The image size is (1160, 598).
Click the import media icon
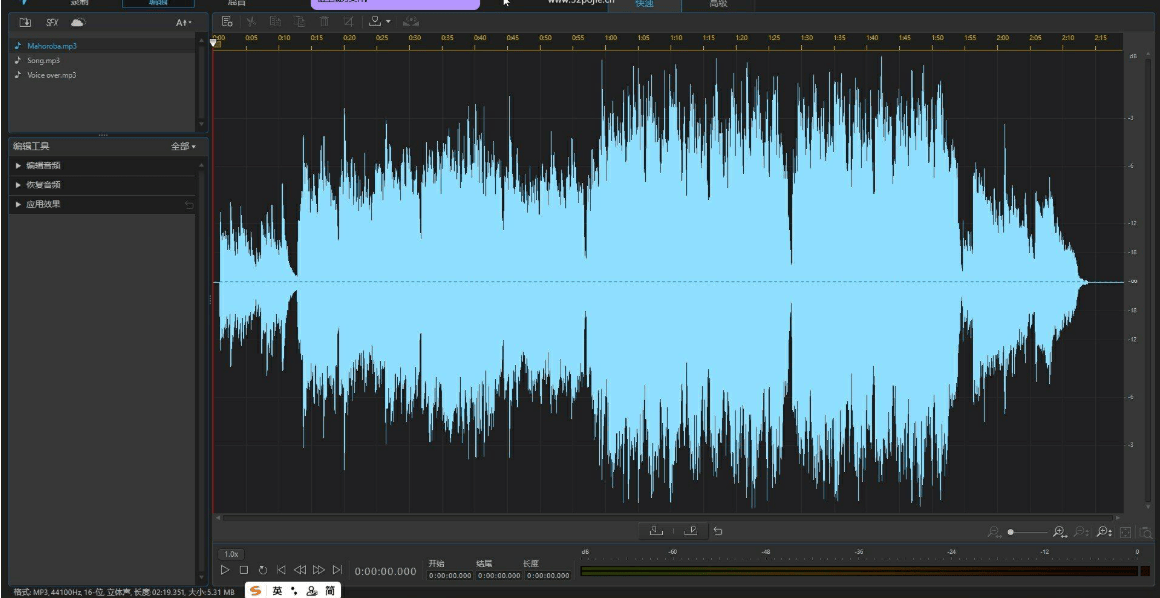click(x=25, y=22)
